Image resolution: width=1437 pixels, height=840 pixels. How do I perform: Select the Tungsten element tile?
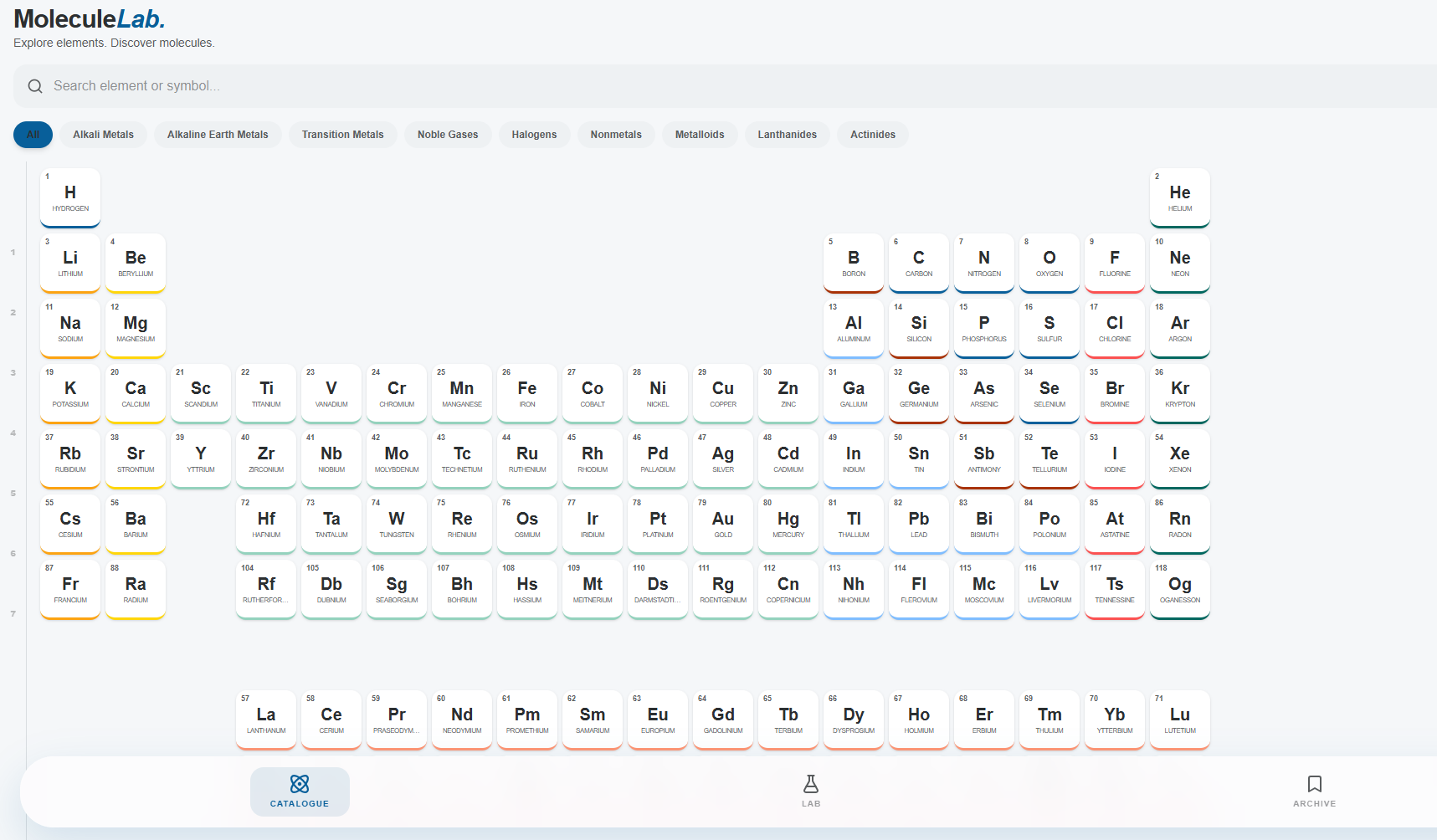click(397, 524)
